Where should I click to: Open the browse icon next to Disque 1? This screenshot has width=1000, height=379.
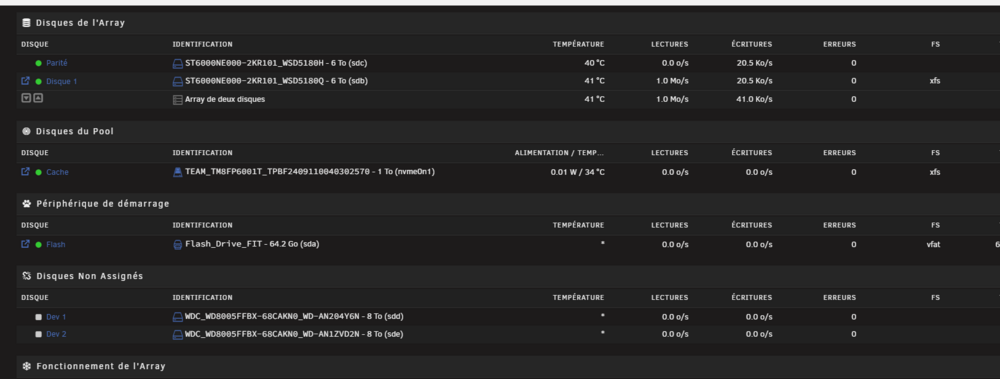[26, 81]
